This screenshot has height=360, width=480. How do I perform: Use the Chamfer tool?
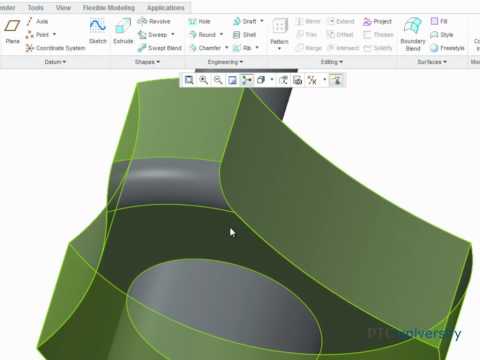[205, 48]
